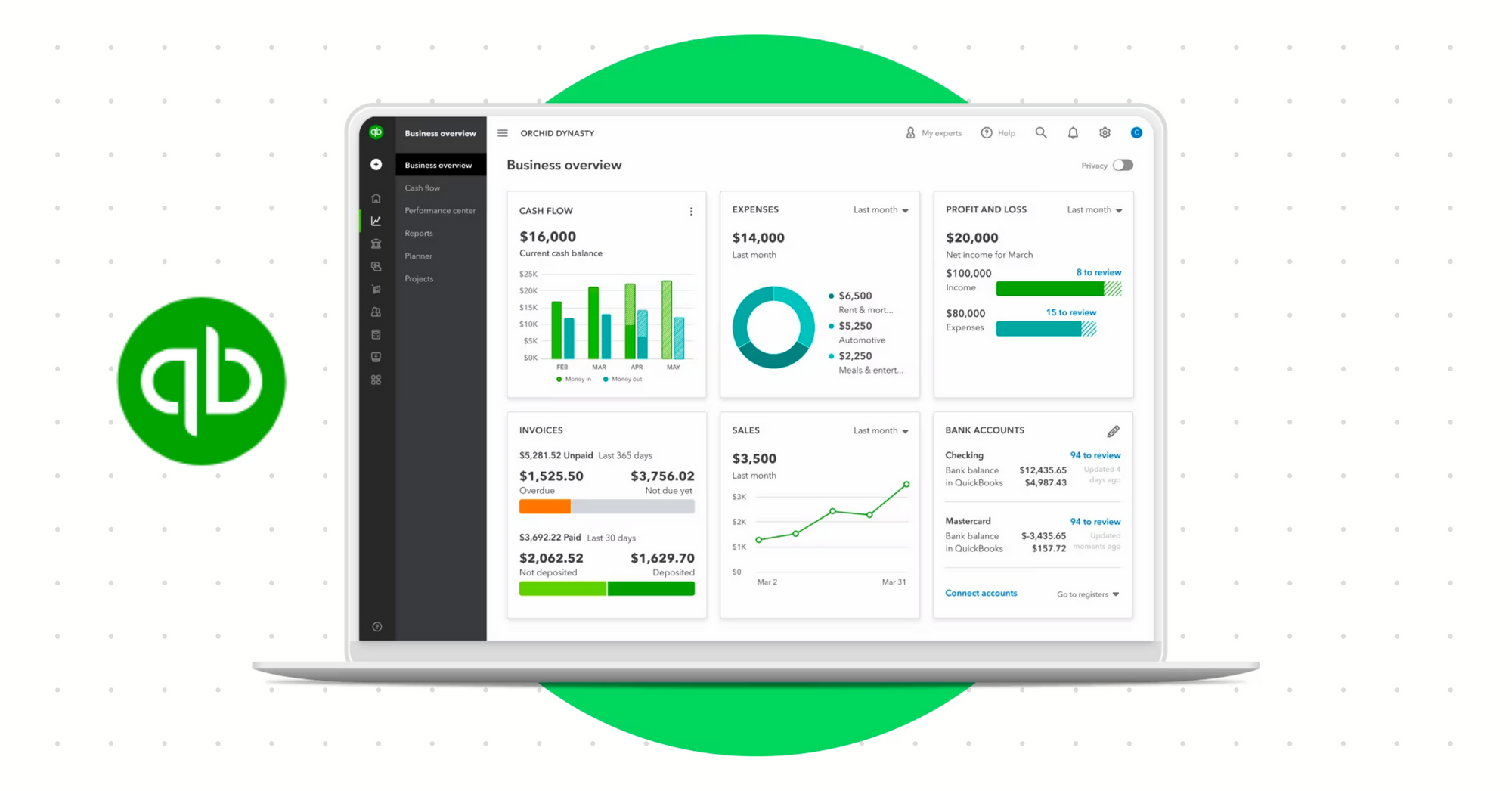Click the small QuickBooks logo in the sidebar
This screenshot has height=791, width=1512.
click(x=376, y=132)
